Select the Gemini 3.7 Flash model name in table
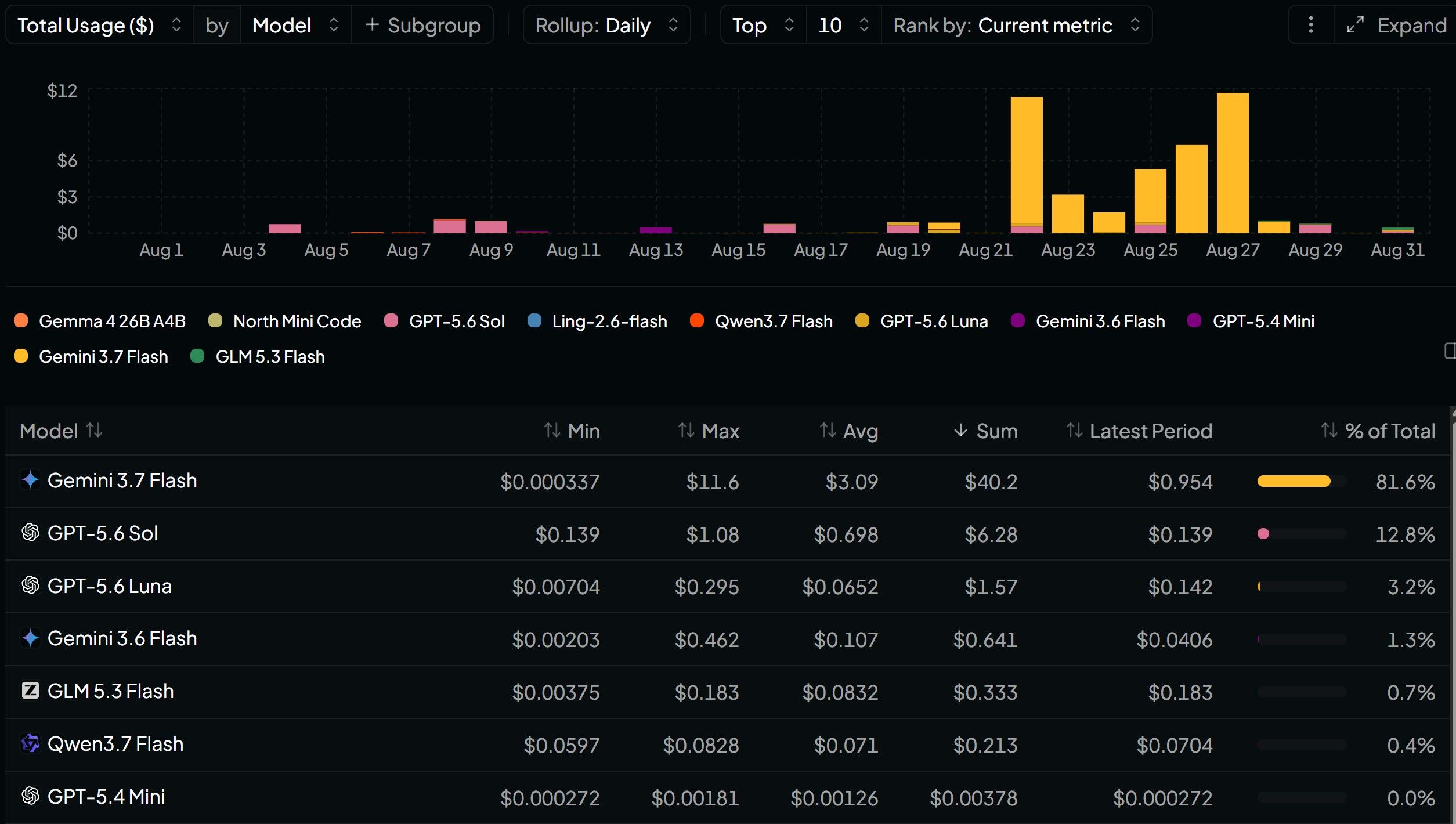Viewport: 1456px width, 824px height. coord(122,480)
